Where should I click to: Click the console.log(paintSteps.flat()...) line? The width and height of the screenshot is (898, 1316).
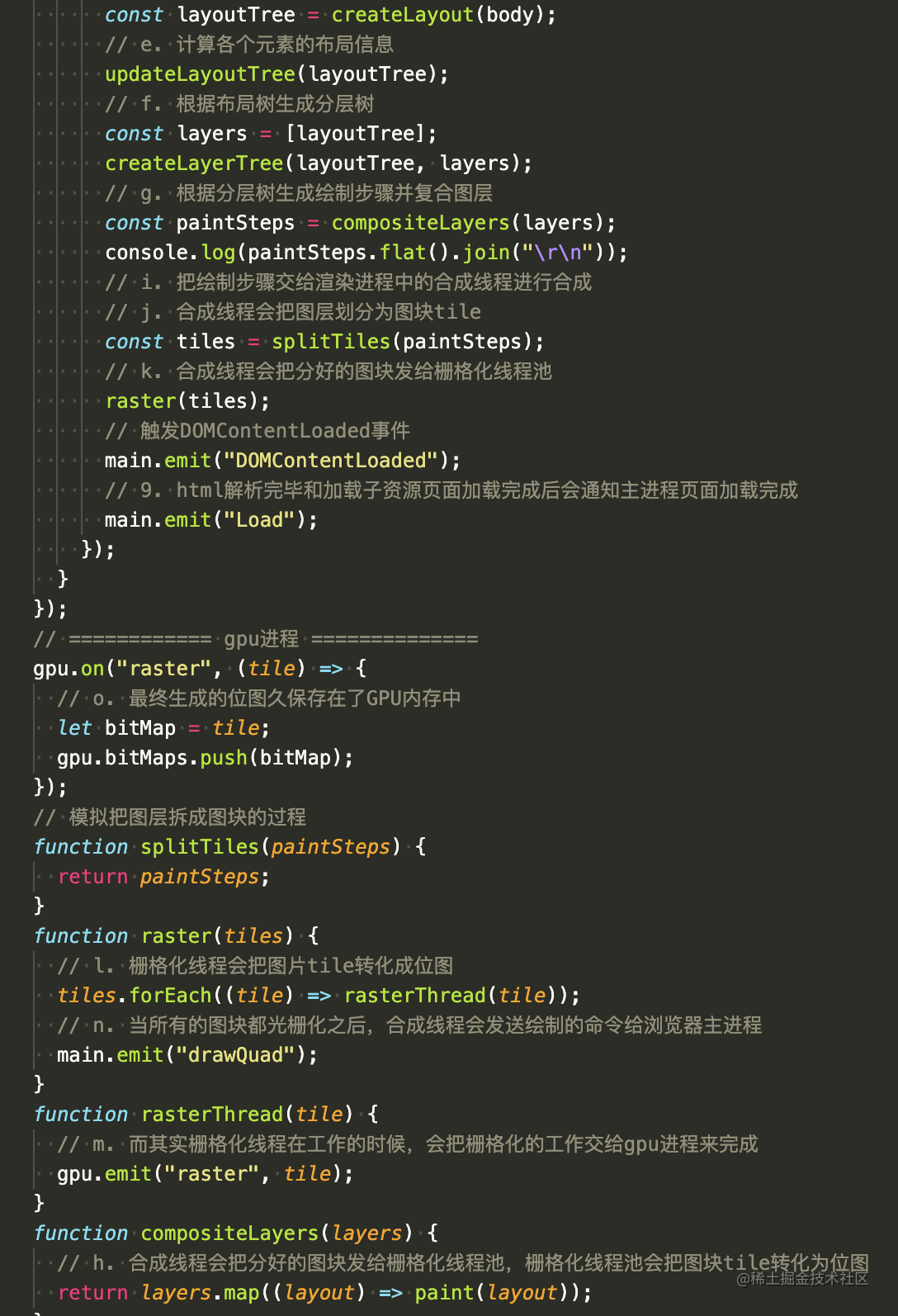click(x=366, y=253)
